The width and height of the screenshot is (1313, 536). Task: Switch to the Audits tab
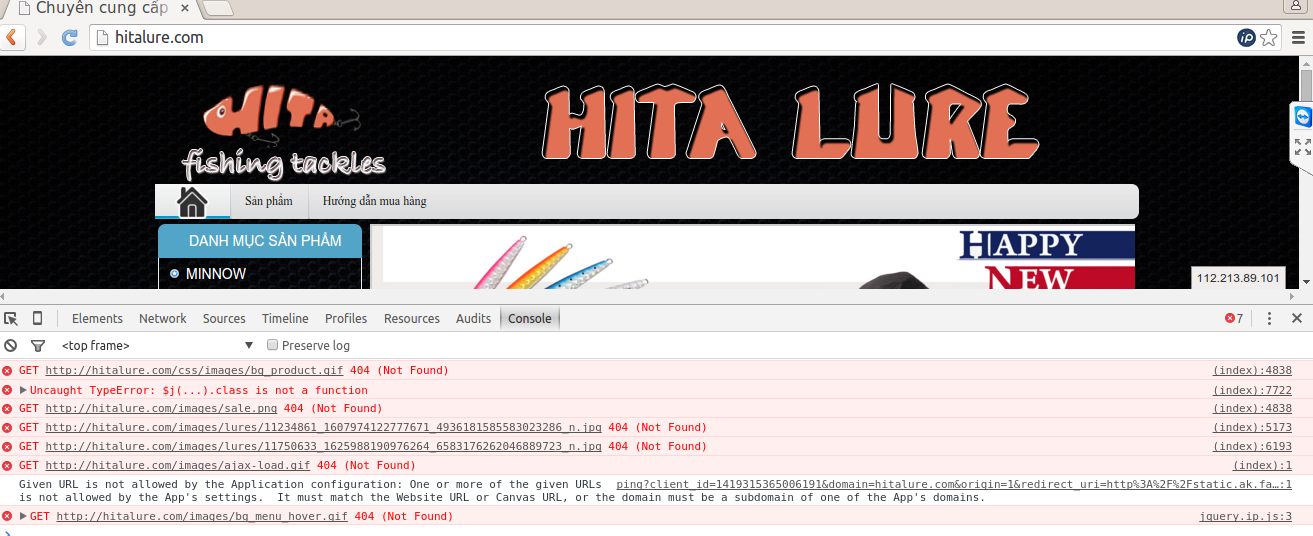pos(474,318)
